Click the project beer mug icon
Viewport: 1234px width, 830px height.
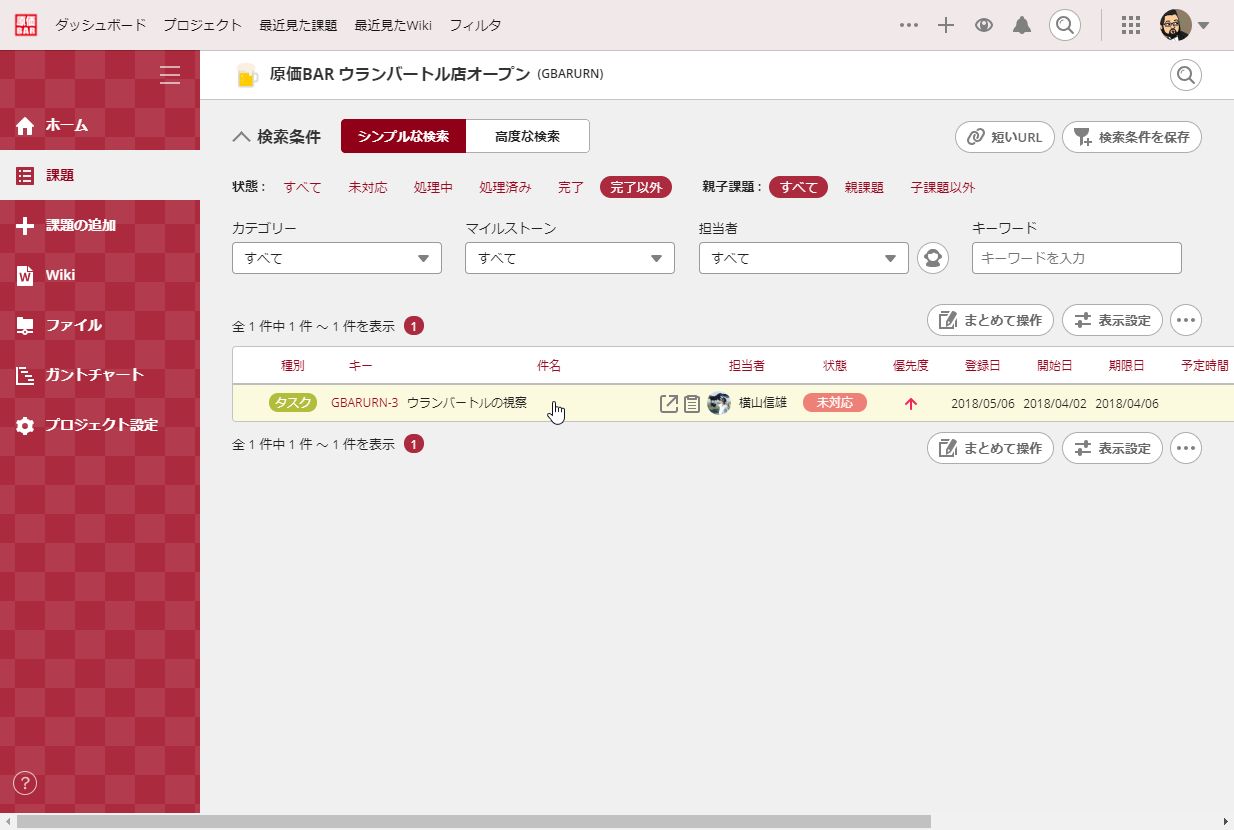pyautogui.click(x=246, y=75)
